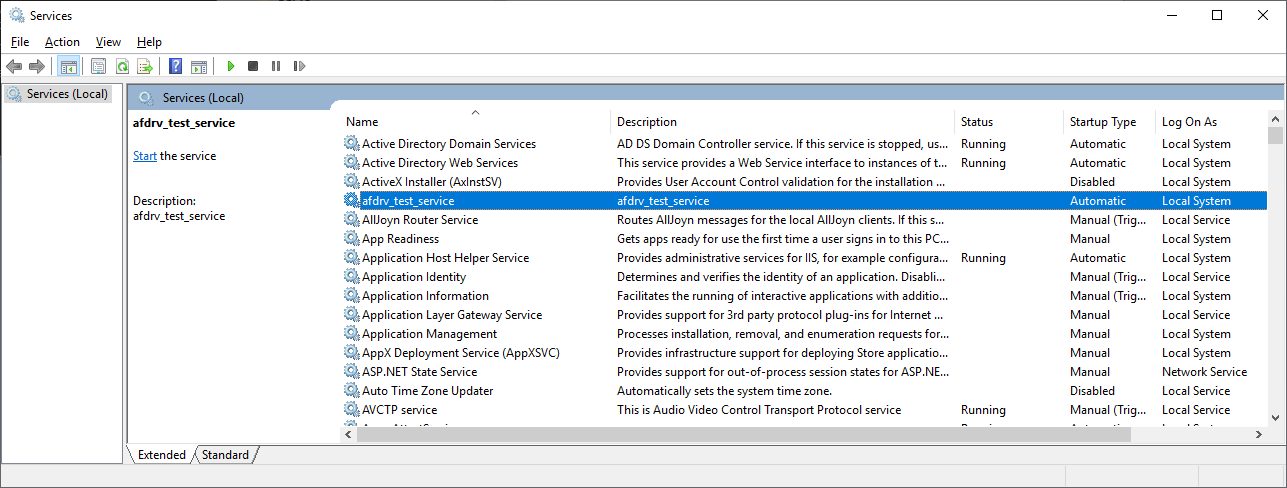The width and height of the screenshot is (1287, 488).
Task: Select Application Layer Gateway Service
Action: coord(452,315)
